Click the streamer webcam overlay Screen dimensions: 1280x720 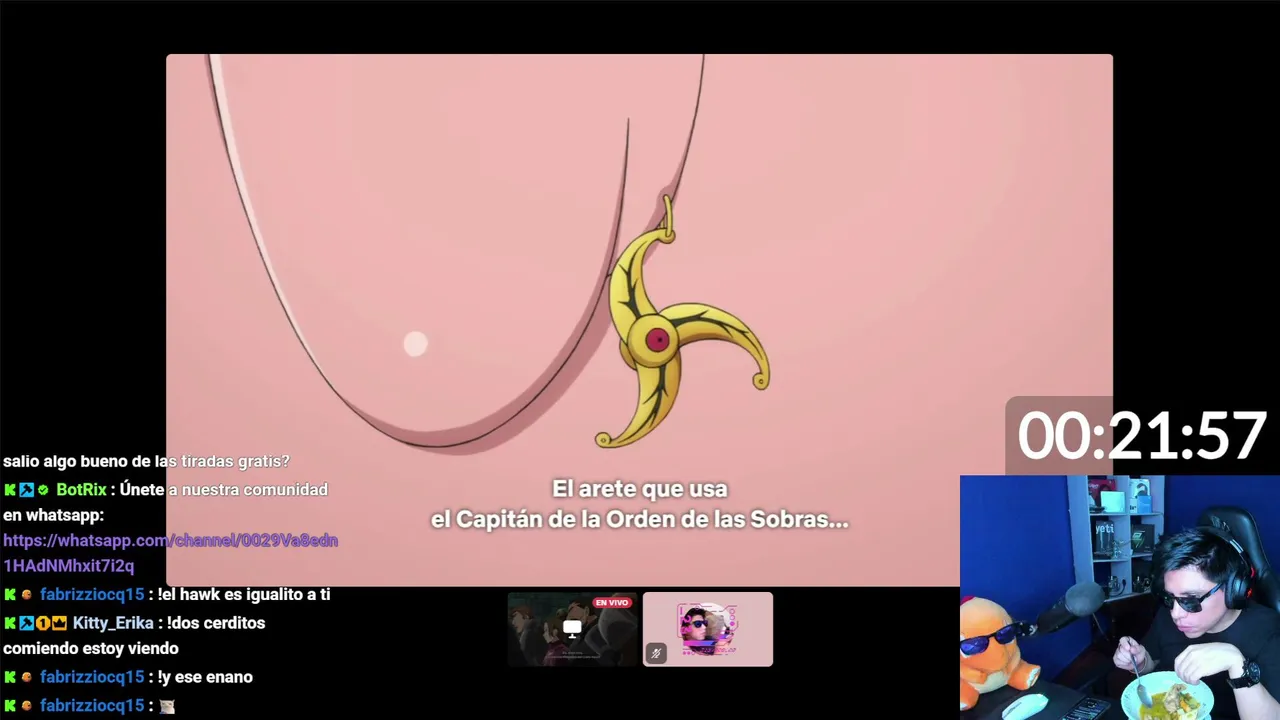1120,597
